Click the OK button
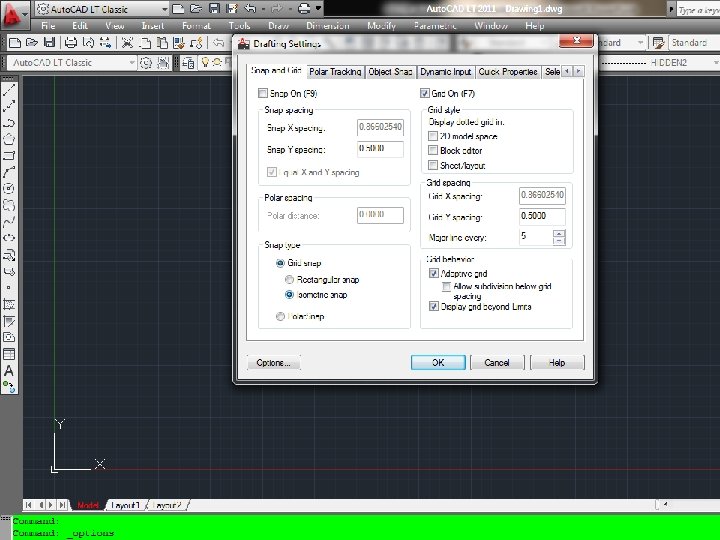 438,362
